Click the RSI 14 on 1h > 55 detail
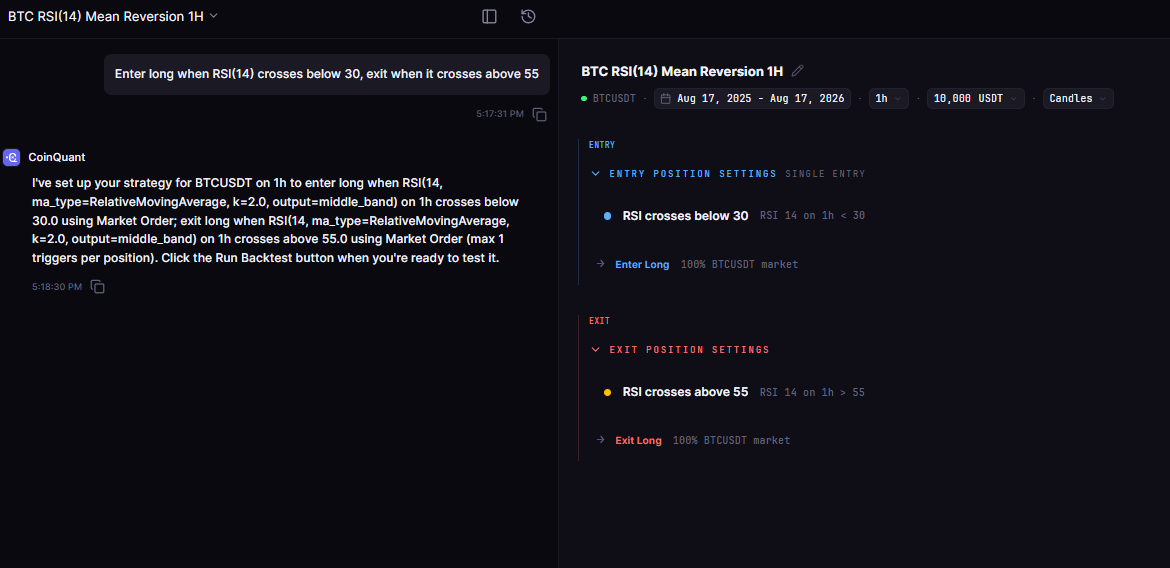The image size is (1170, 568). pos(813,392)
